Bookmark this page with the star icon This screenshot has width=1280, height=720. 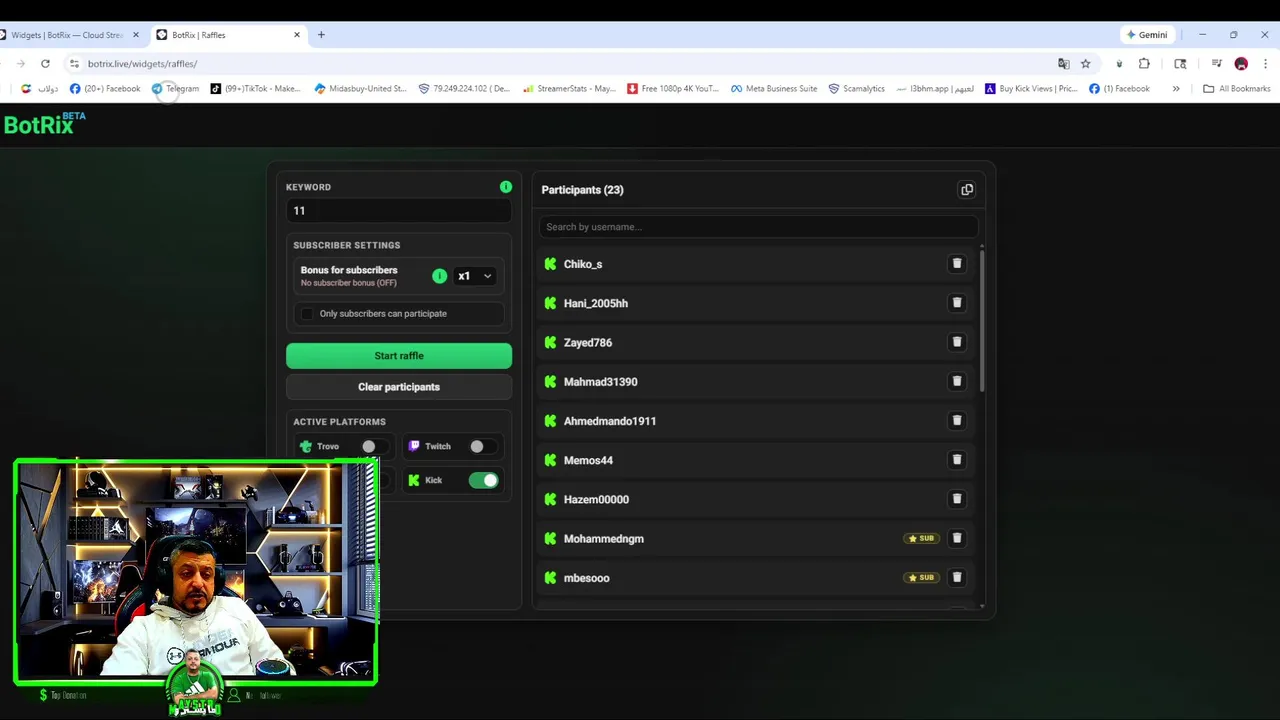[x=1085, y=63]
